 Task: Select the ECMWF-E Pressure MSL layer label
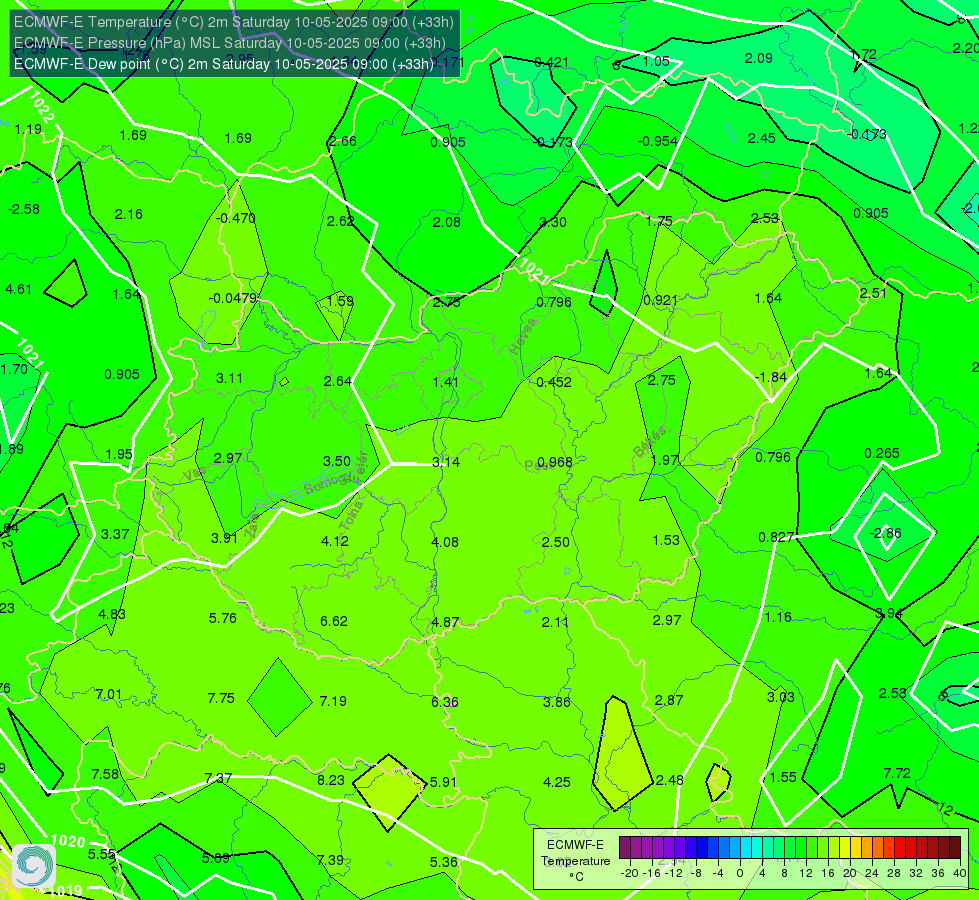coord(230,43)
